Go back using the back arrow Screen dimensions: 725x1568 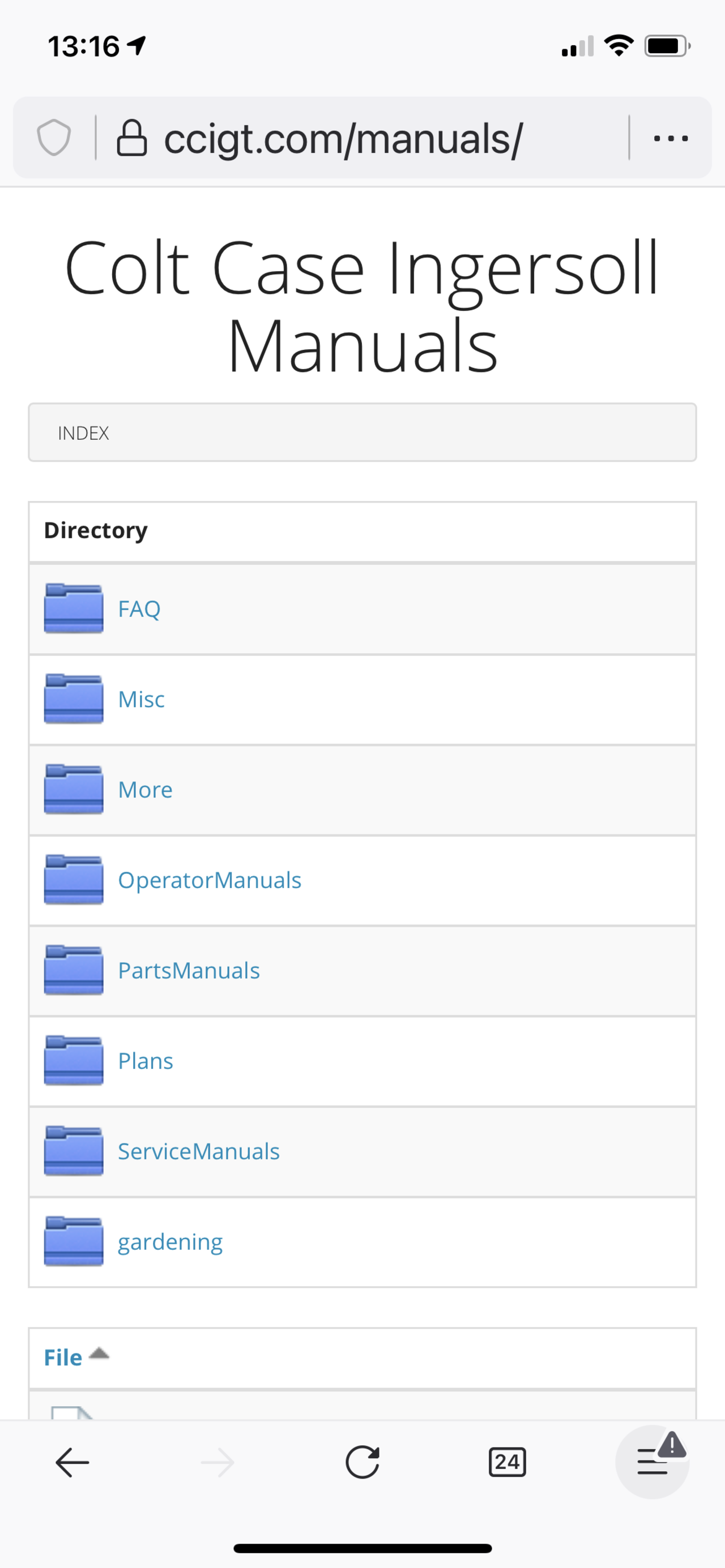[72, 1462]
